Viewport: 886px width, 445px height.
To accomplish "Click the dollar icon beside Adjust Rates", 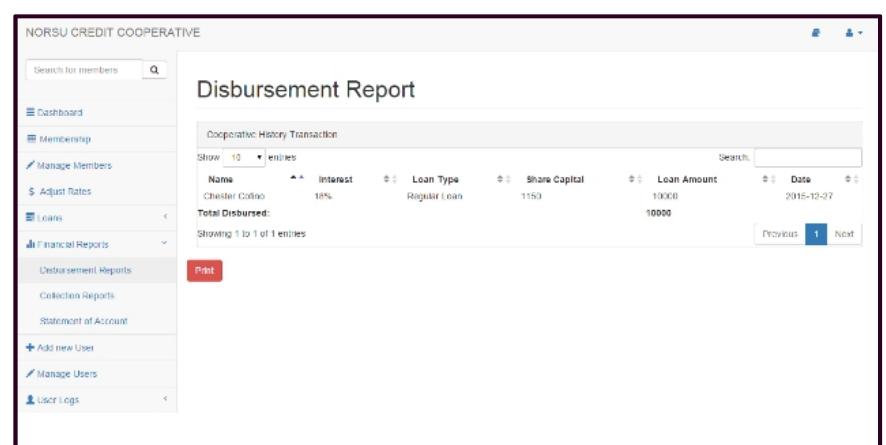I will 31,191.
